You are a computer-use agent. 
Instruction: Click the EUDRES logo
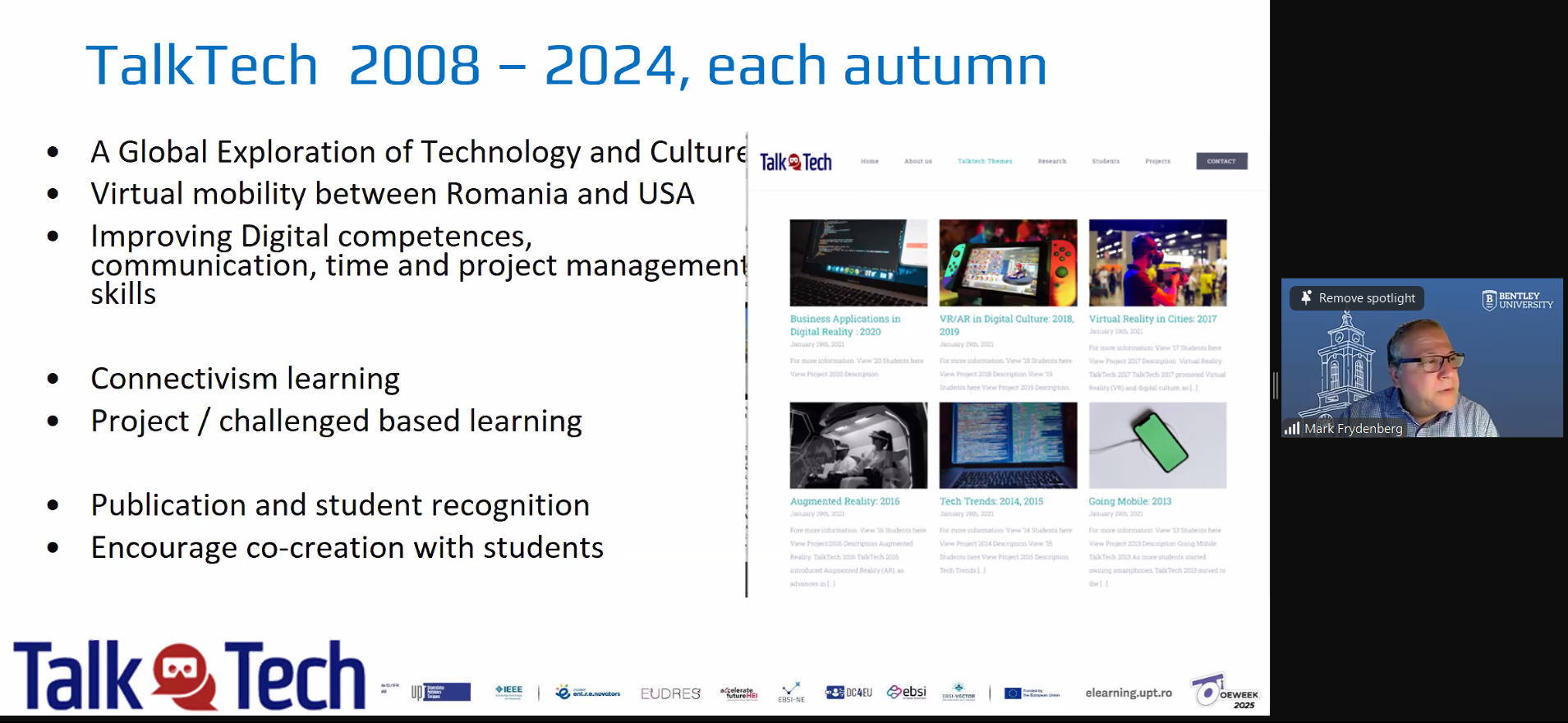coord(670,693)
